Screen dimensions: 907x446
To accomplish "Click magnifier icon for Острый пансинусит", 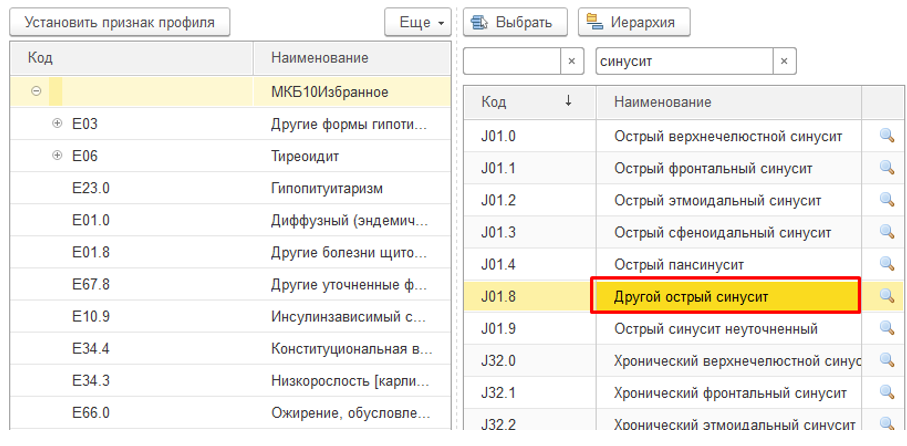I will click(885, 264).
